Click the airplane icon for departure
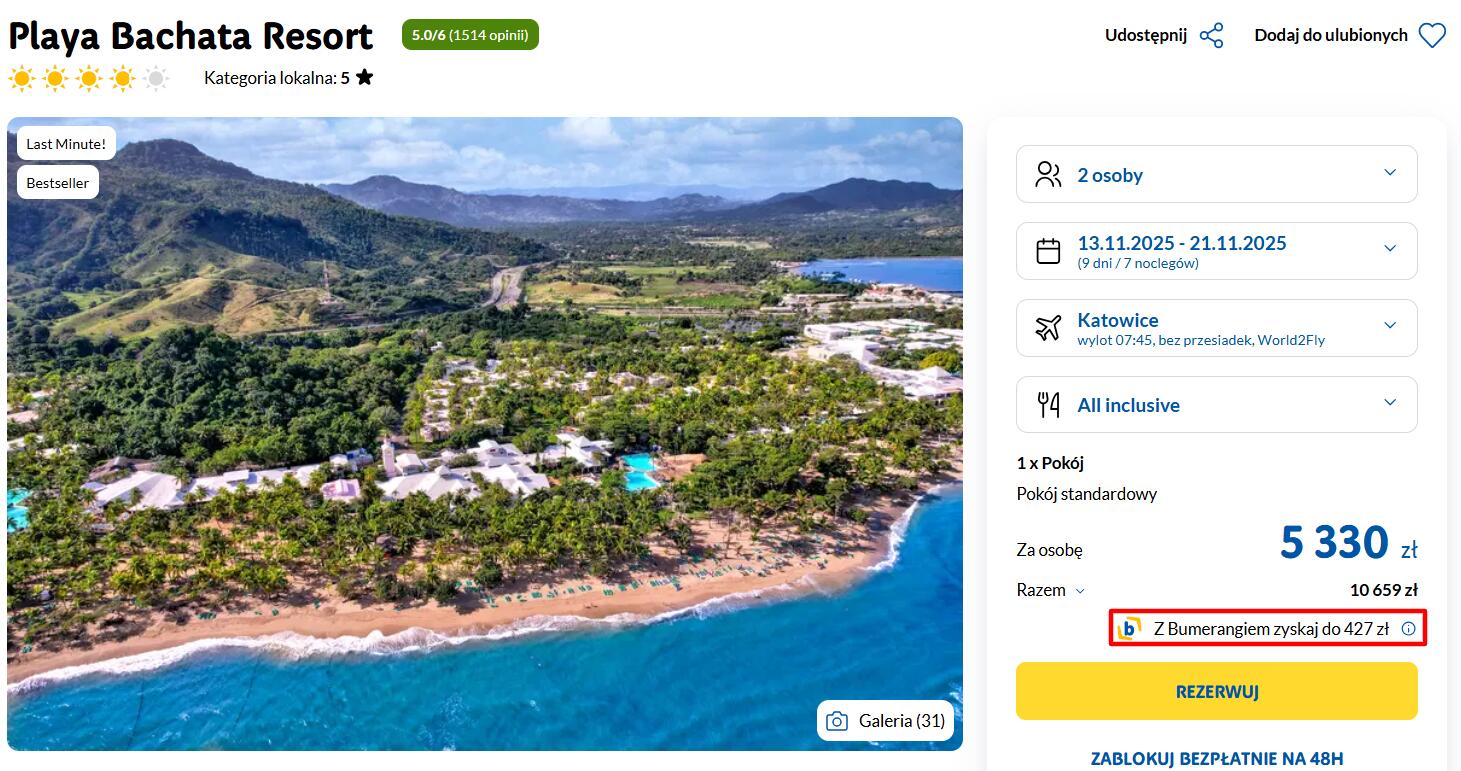Image resolution: width=1461 pixels, height=771 pixels. [1048, 328]
